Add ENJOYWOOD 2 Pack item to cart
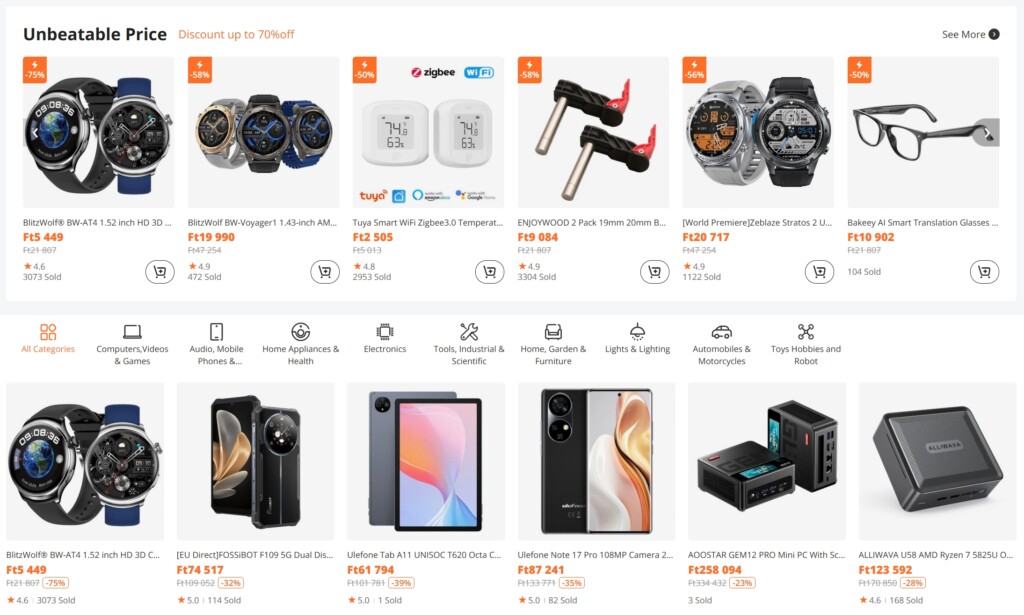This screenshot has width=1024, height=615. 654,271
